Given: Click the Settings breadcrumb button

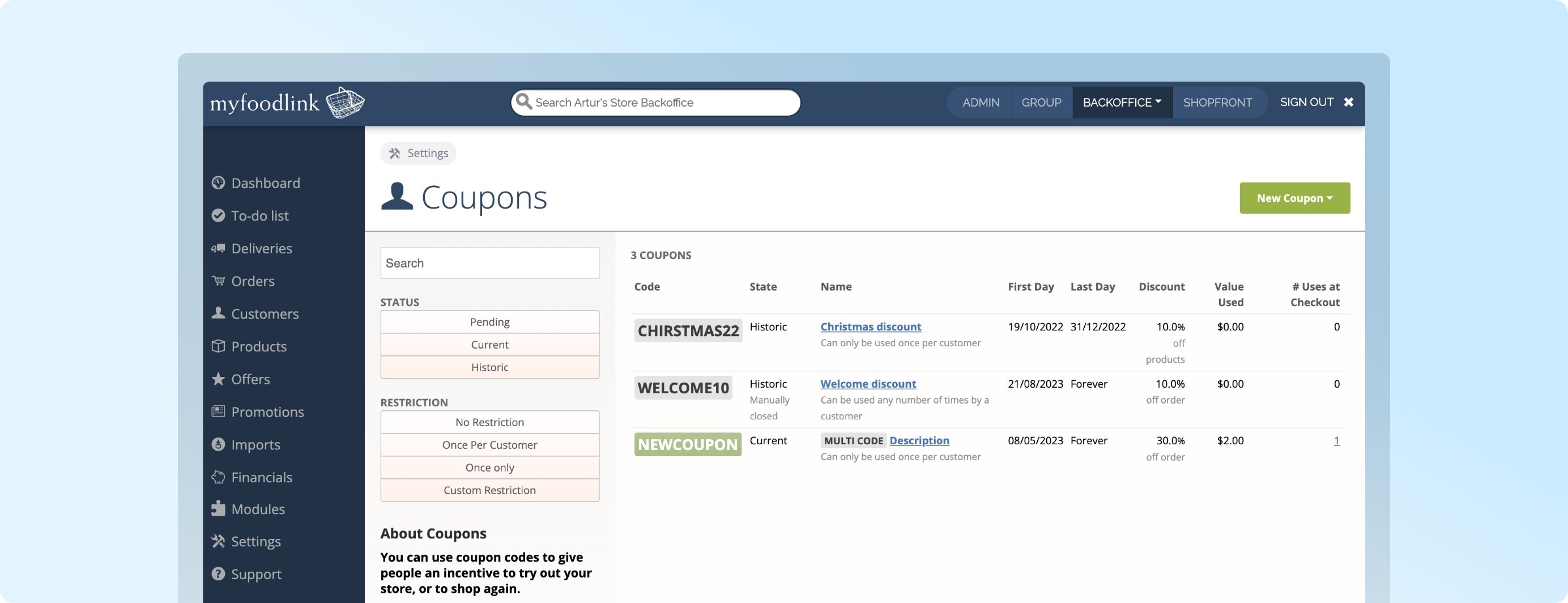Looking at the screenshot, I should tap(418, 153).
